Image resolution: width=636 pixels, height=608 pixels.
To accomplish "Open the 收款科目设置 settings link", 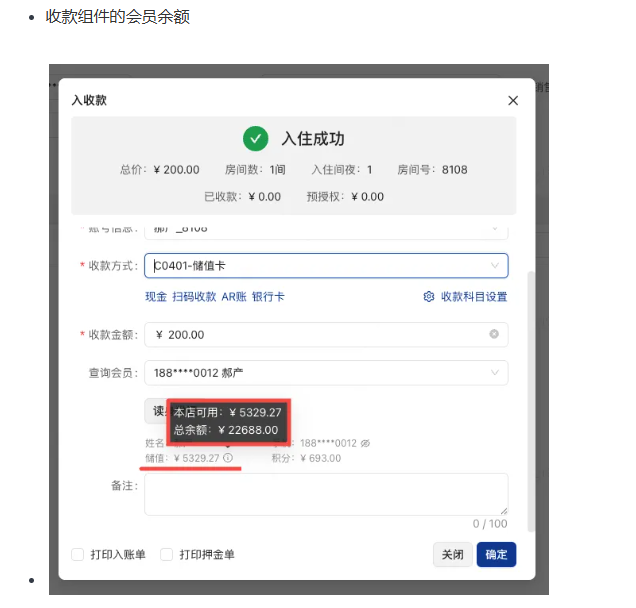I will click(474, 297).
